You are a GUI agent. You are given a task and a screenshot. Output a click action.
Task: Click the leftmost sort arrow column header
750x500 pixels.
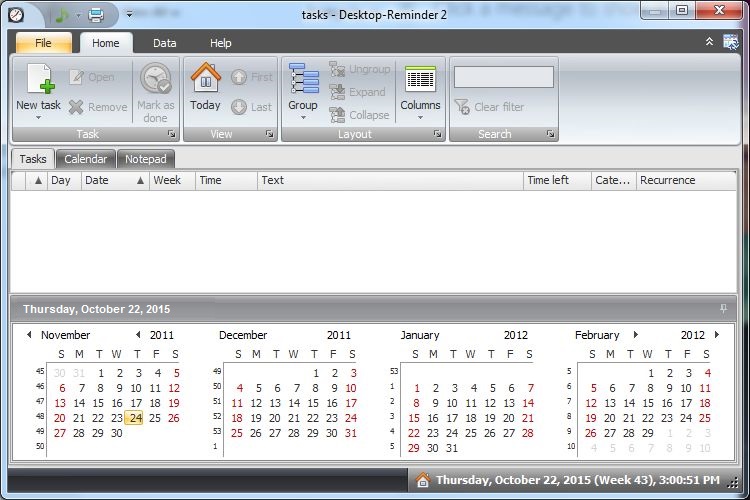38,180
